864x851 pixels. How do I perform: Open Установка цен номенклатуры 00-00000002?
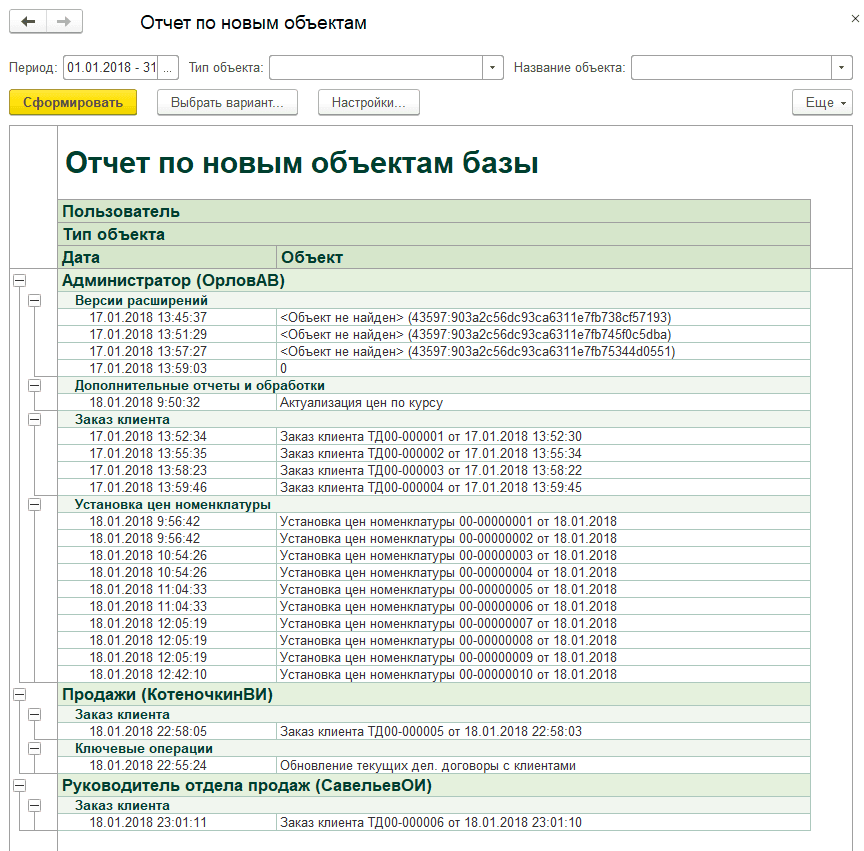click(x=543, y=538)
